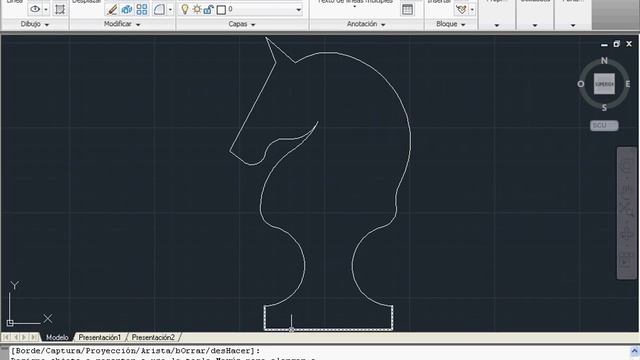The width and height of the screenshot is (640, 360).
Task: Toggle the layer sun freeze icon
Action: point(197,9)
